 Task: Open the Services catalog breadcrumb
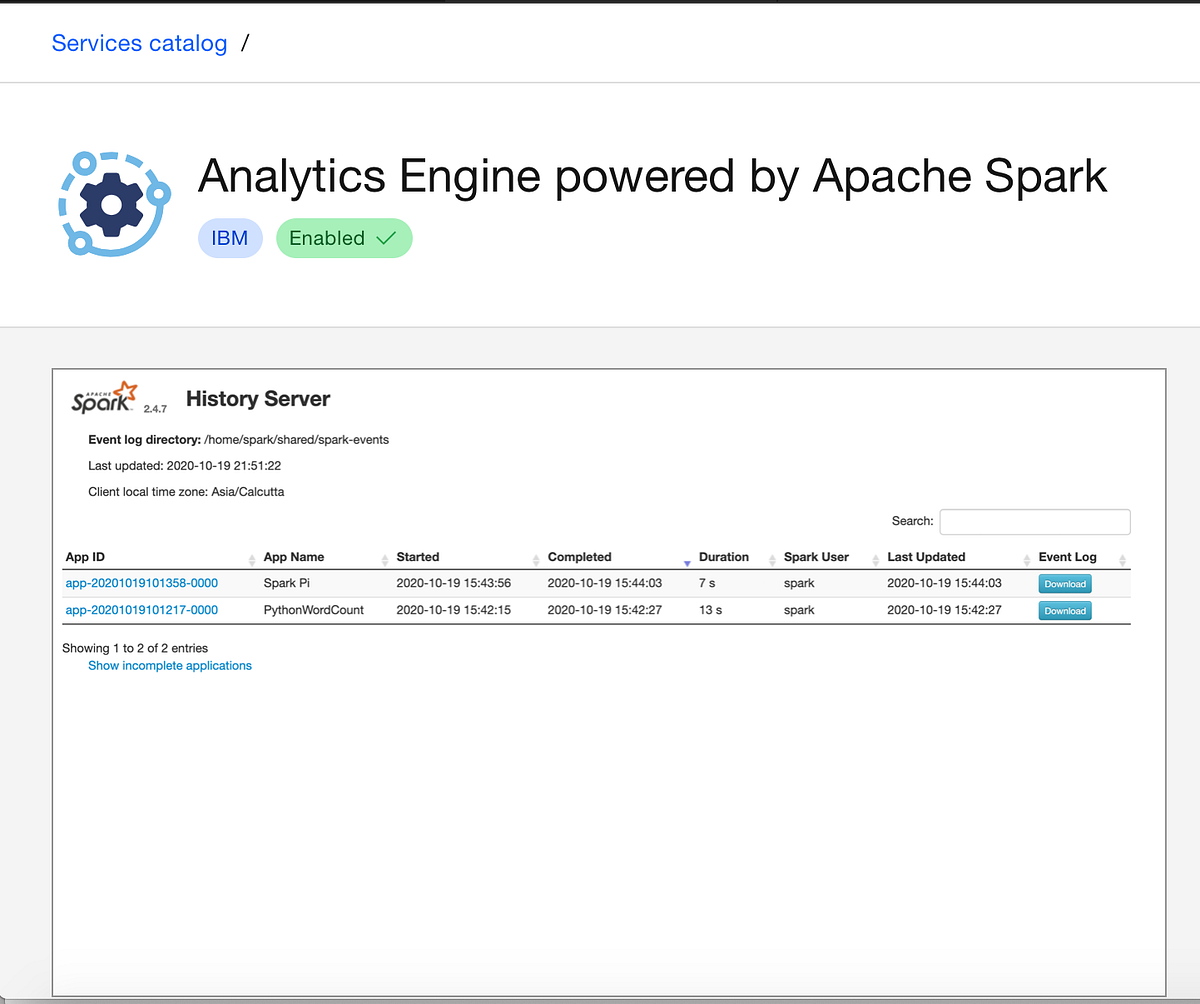coord(139,43)
